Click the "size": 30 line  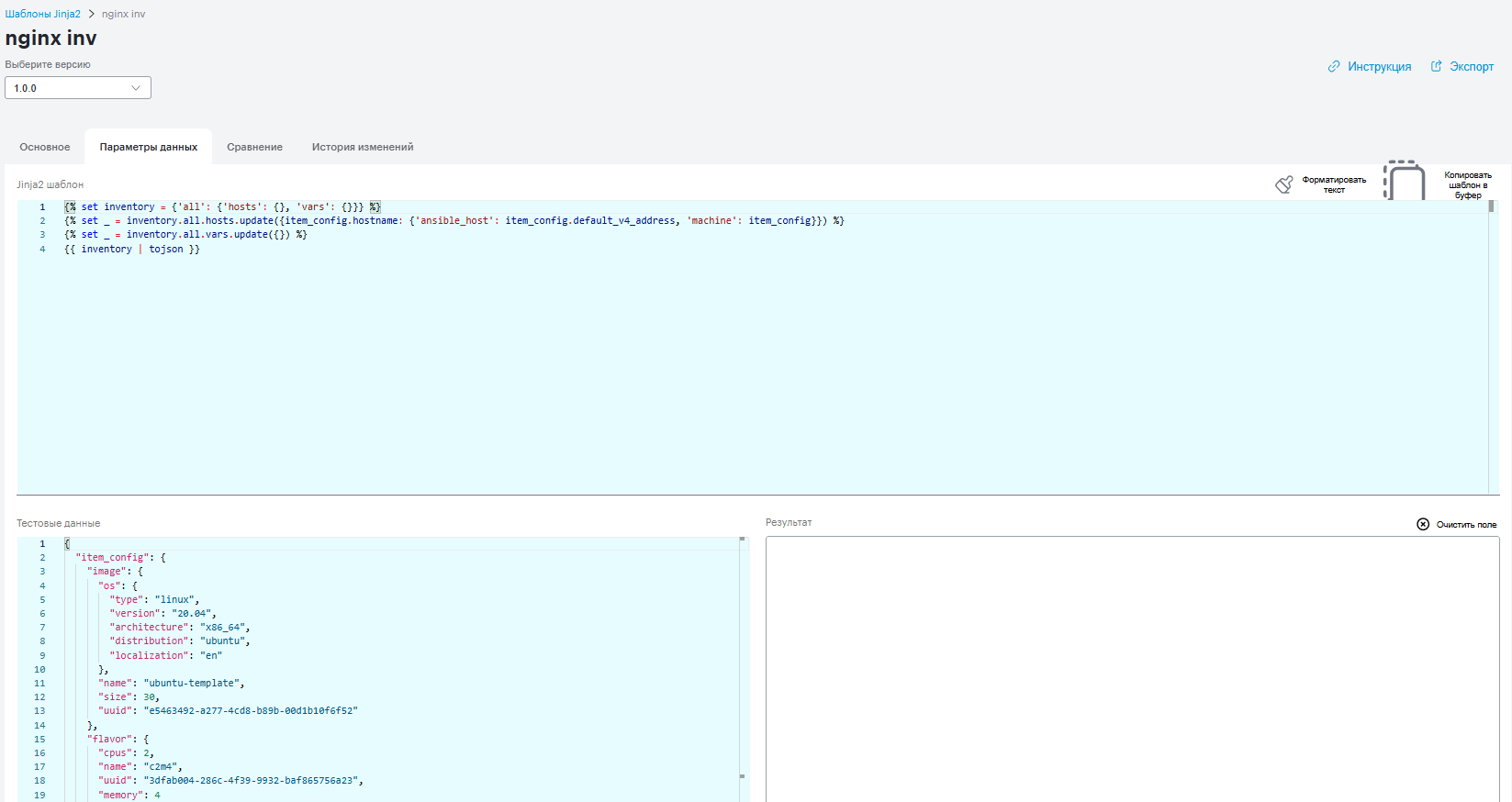pyautogui.click(x=129, y=696)
